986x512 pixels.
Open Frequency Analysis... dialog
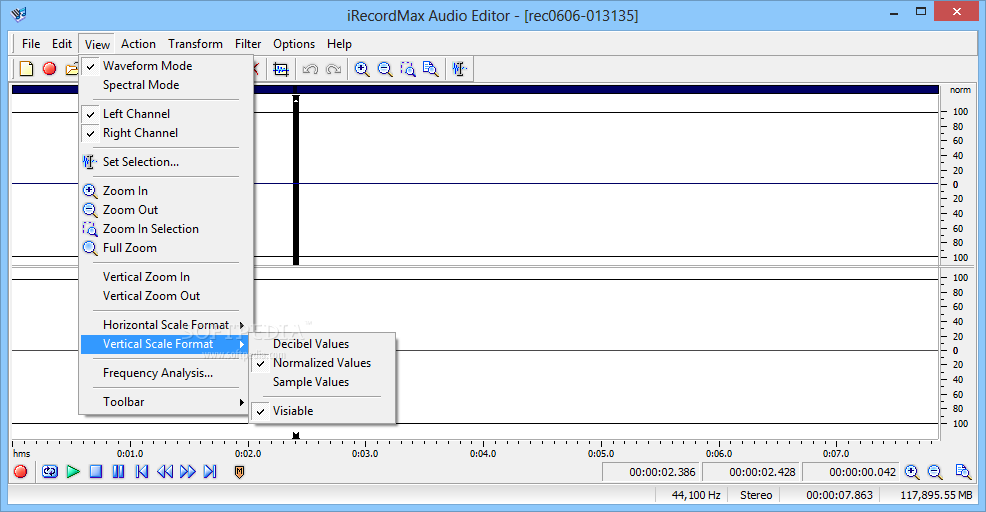166,373
